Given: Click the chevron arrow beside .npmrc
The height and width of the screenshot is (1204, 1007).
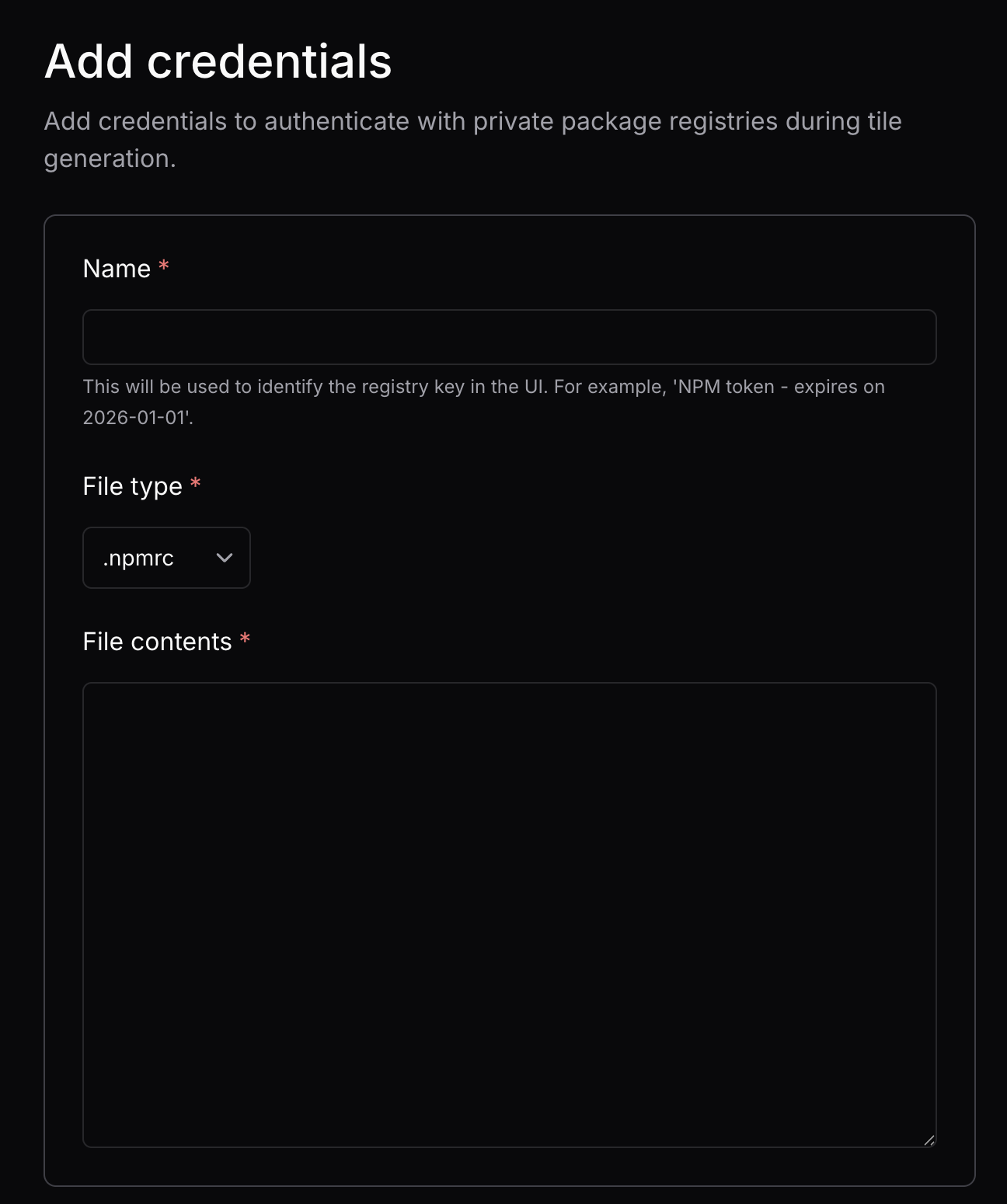Looking at the screenshot, I should 225,558.
